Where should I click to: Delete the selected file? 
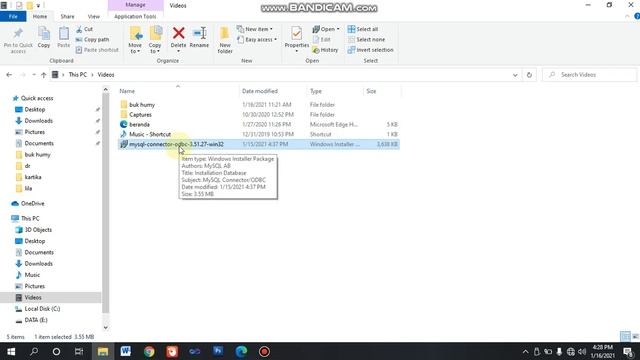coord(178,39)
